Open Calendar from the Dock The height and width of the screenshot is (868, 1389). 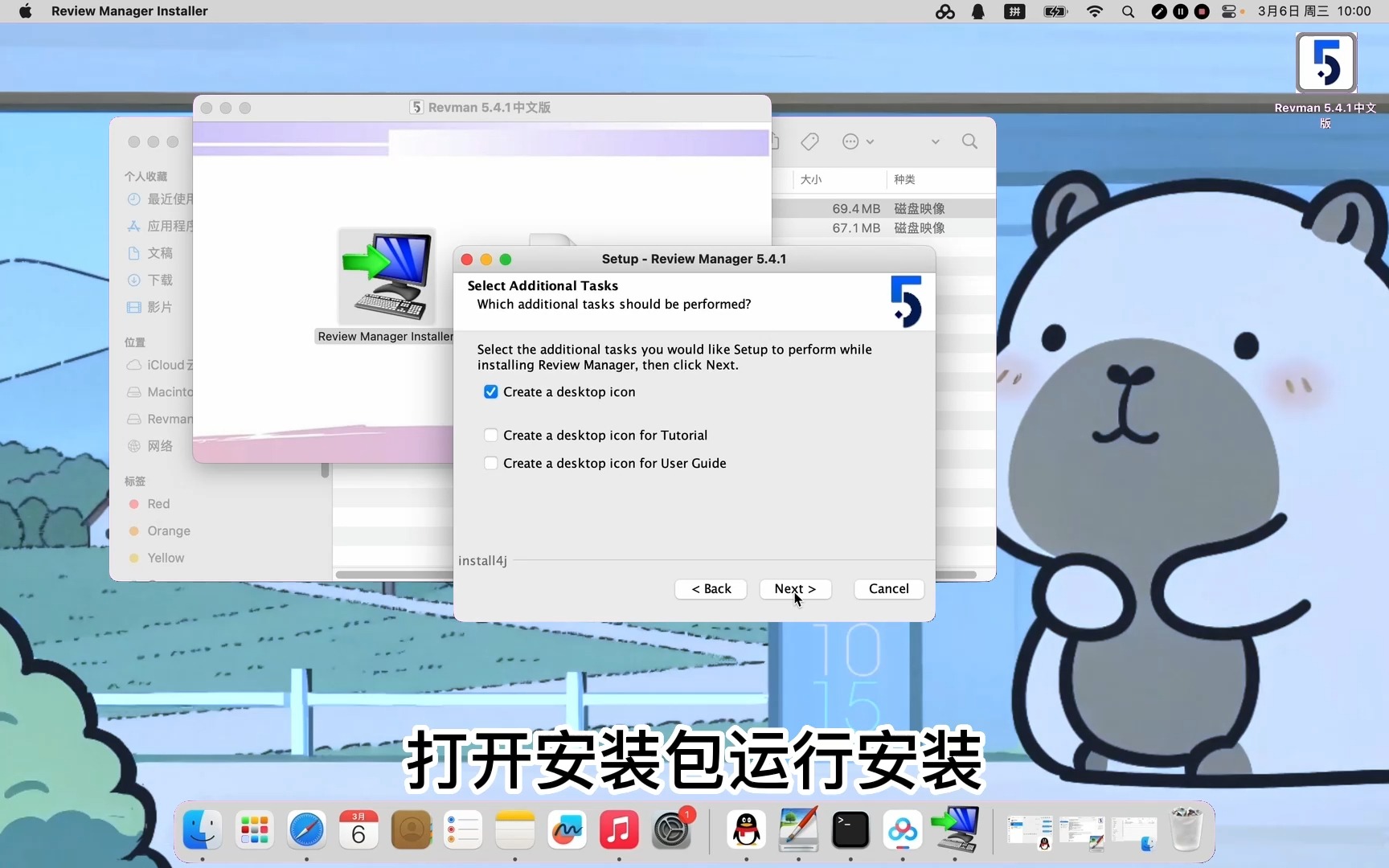pyautogui.click(x=359, y=830)
